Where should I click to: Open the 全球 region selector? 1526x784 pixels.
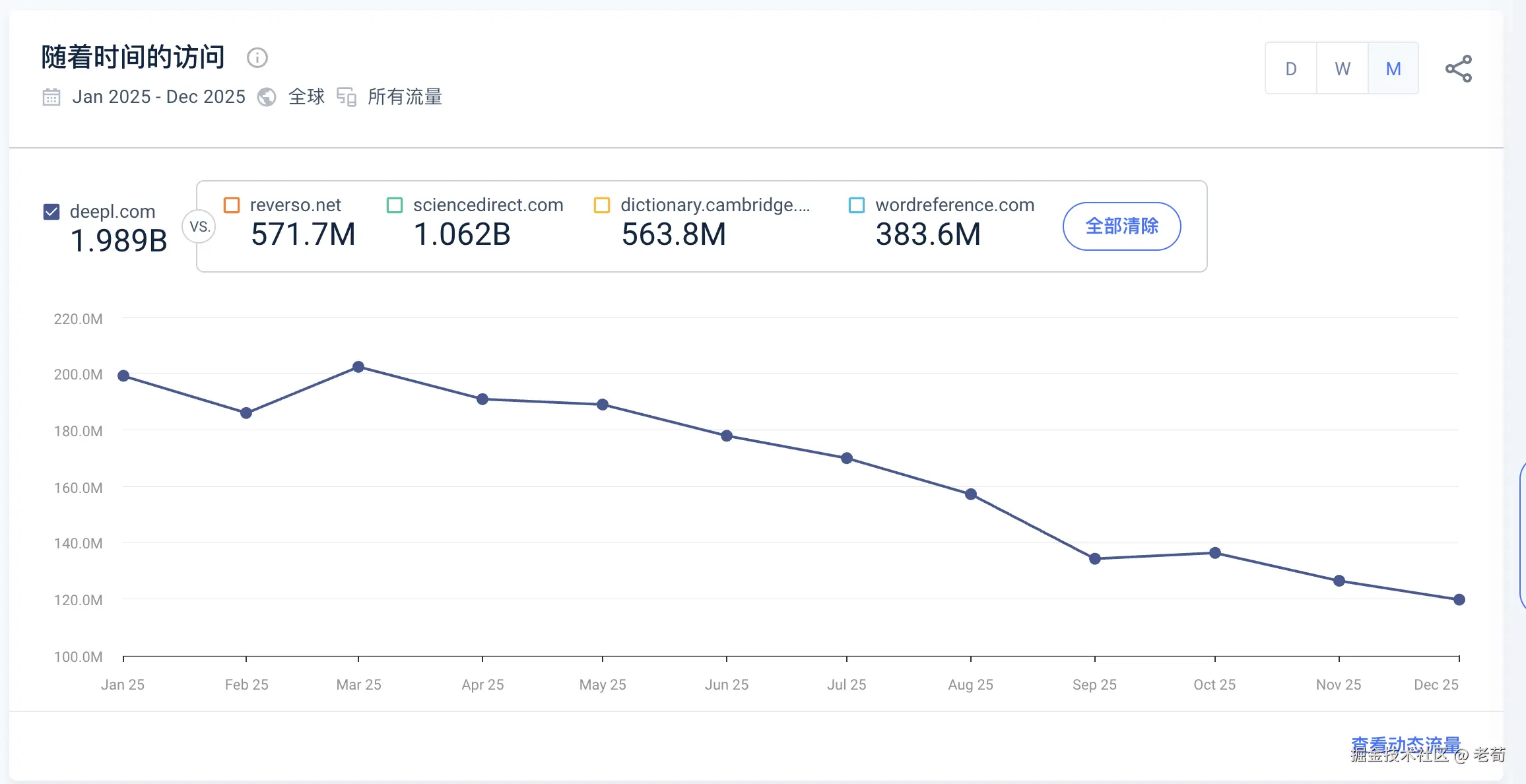[306, 97]
